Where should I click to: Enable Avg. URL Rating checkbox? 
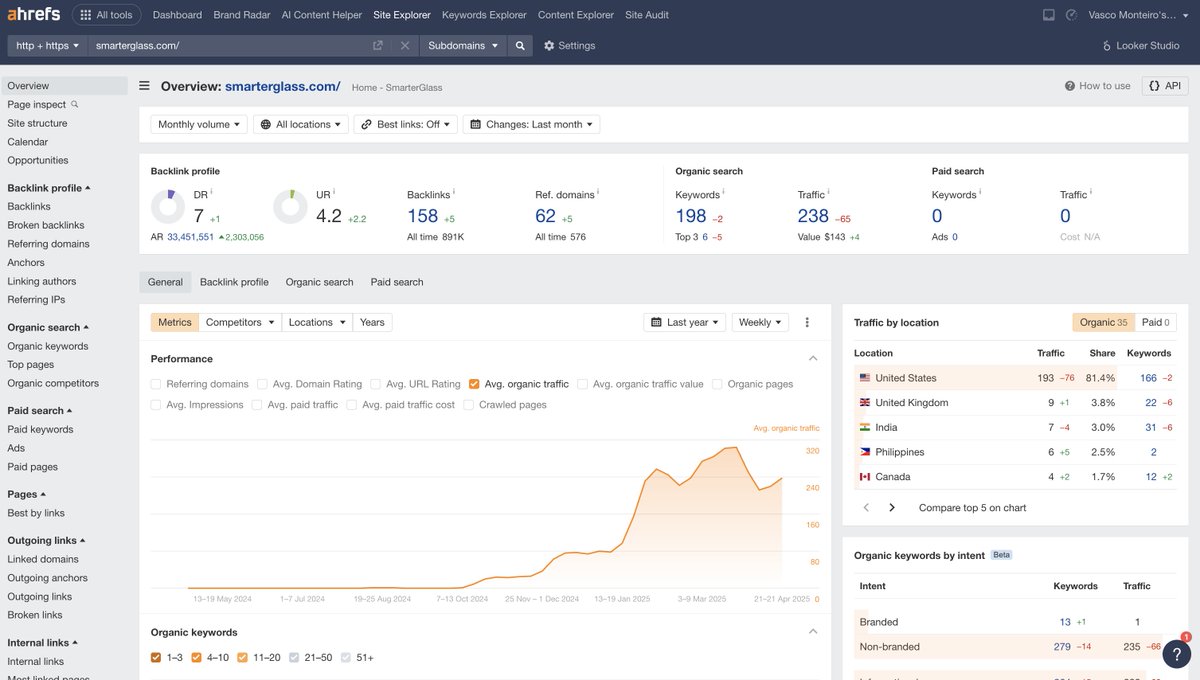376,384
